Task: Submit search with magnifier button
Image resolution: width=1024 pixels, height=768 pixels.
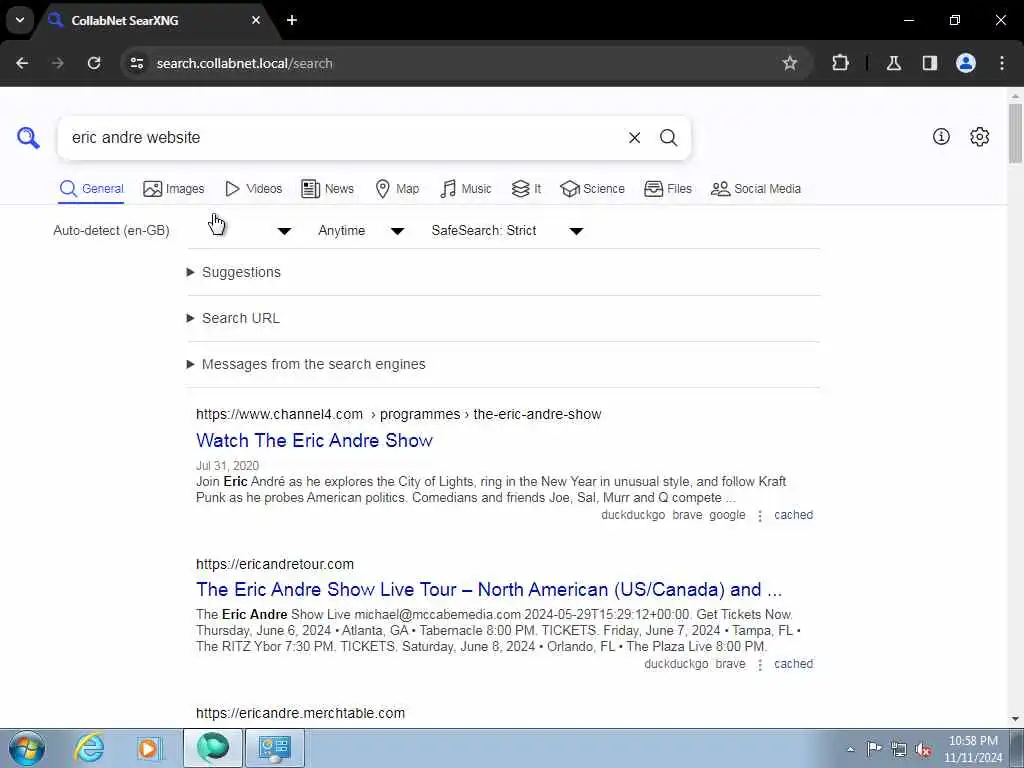Action: tap(668, 138)
